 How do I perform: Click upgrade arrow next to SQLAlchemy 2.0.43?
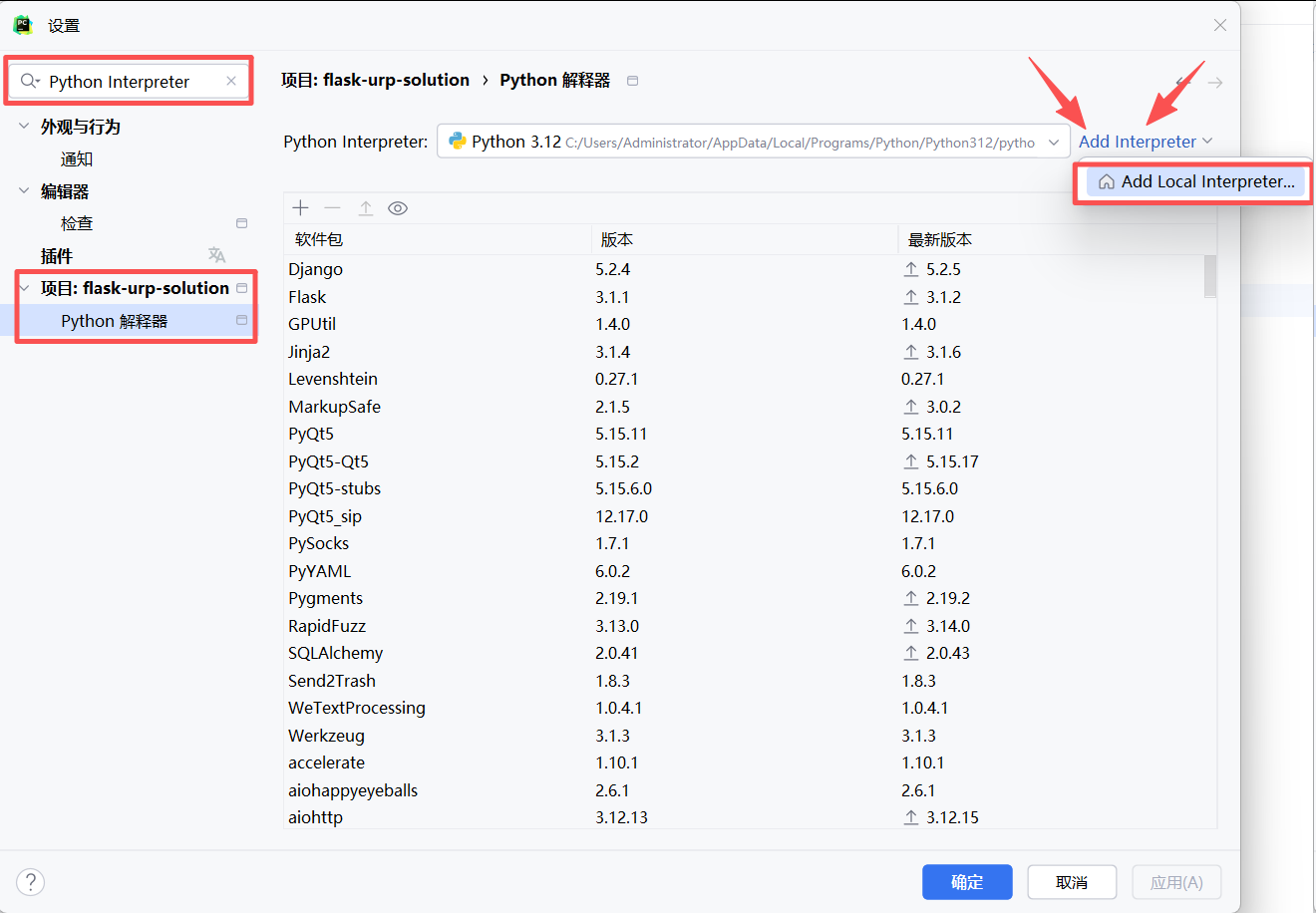[x=911, y=653]
